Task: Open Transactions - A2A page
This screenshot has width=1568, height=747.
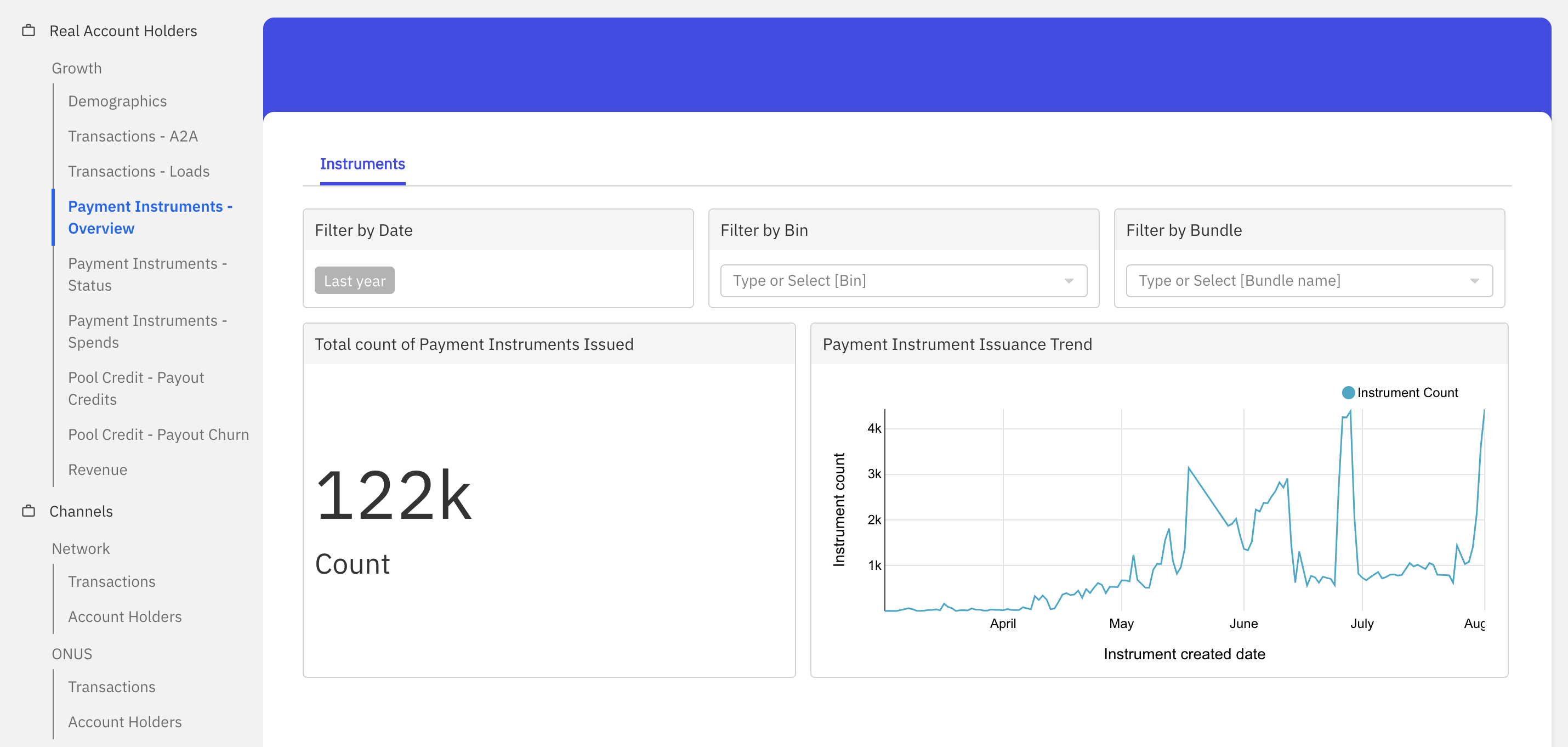Action: coord(133,136)
